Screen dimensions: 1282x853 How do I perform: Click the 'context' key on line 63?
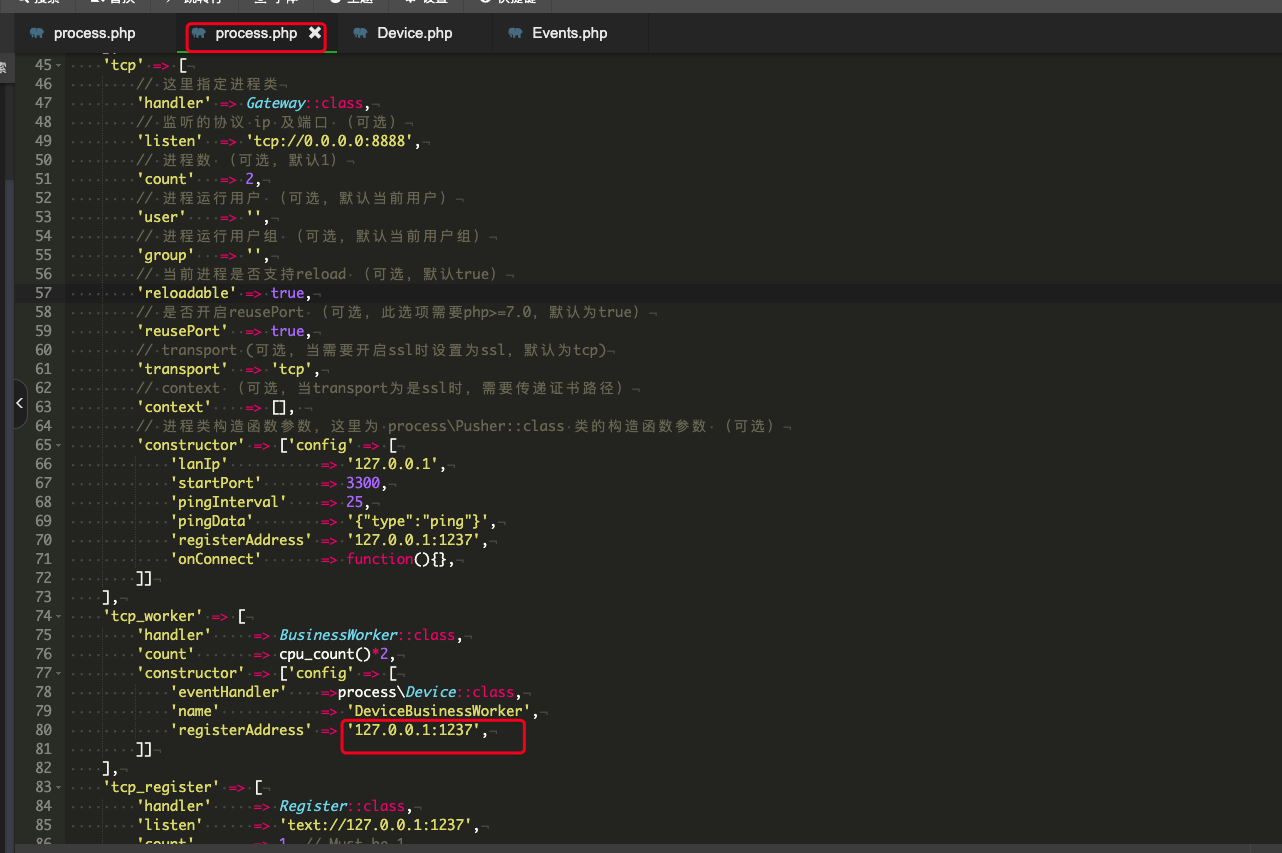(174, 407)
